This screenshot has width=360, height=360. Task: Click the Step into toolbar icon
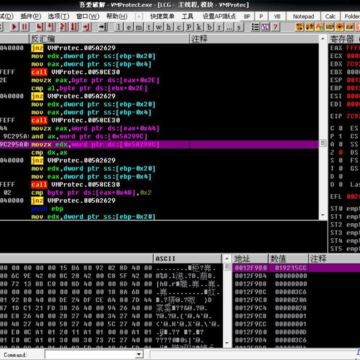[40, 27]
